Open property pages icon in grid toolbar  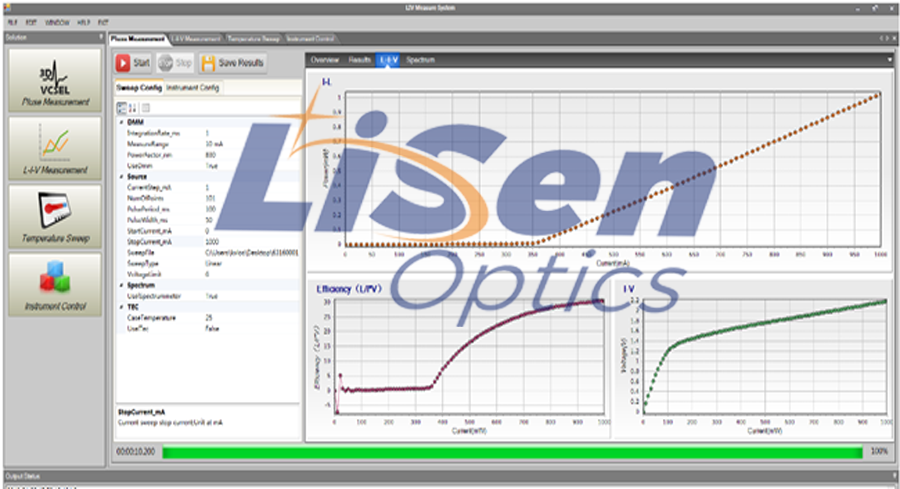point(146,108)
